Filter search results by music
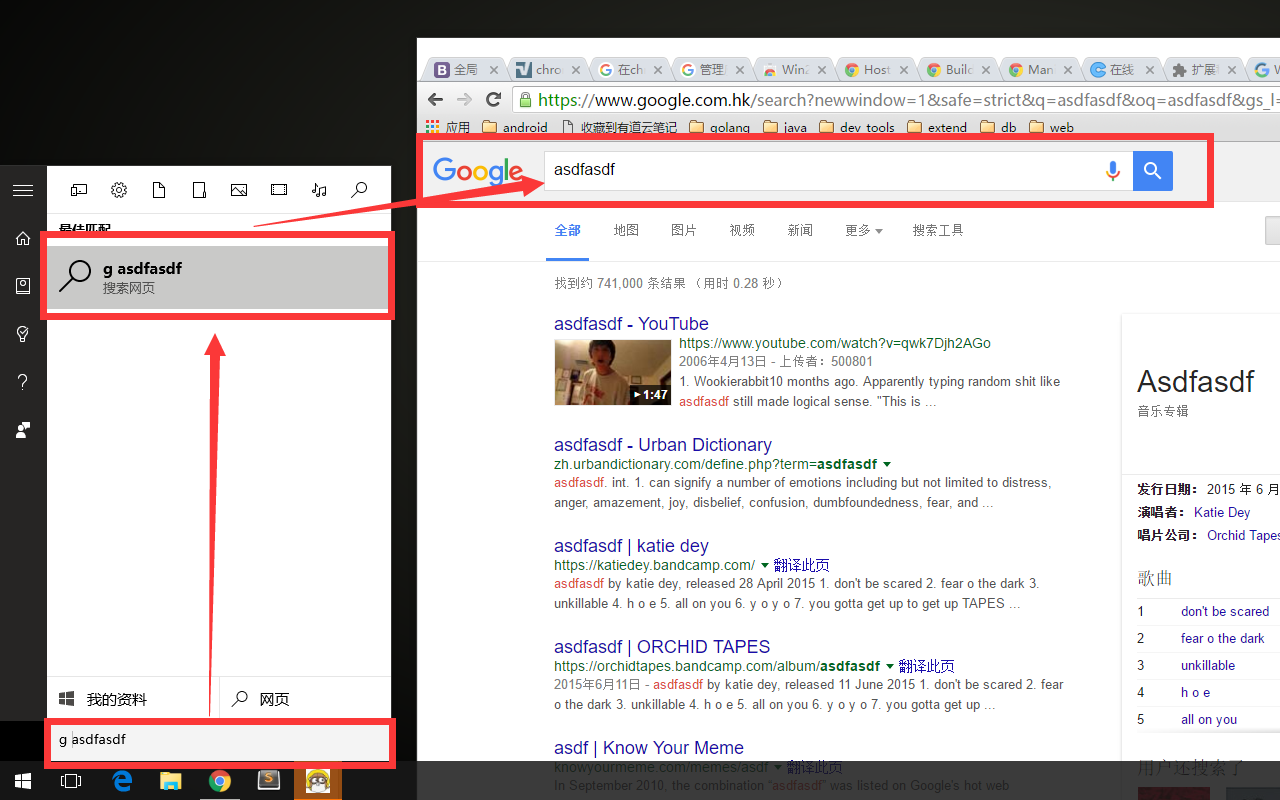Image resolution: width=1280 pixels, height=800 pixels. (x=319, y=190)
